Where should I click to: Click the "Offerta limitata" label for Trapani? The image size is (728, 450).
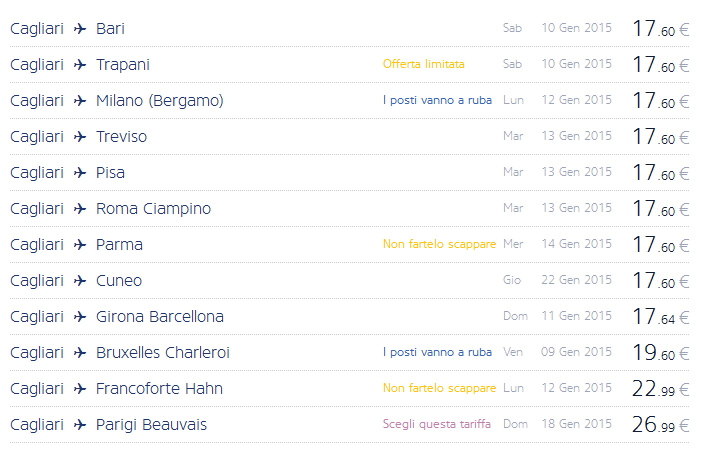click(423, 64)
